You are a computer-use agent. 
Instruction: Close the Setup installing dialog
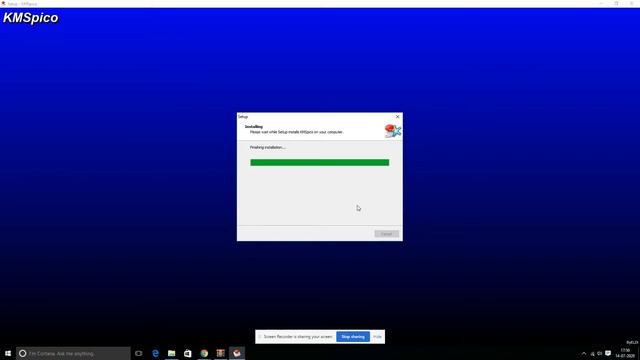tap(398, 117)
